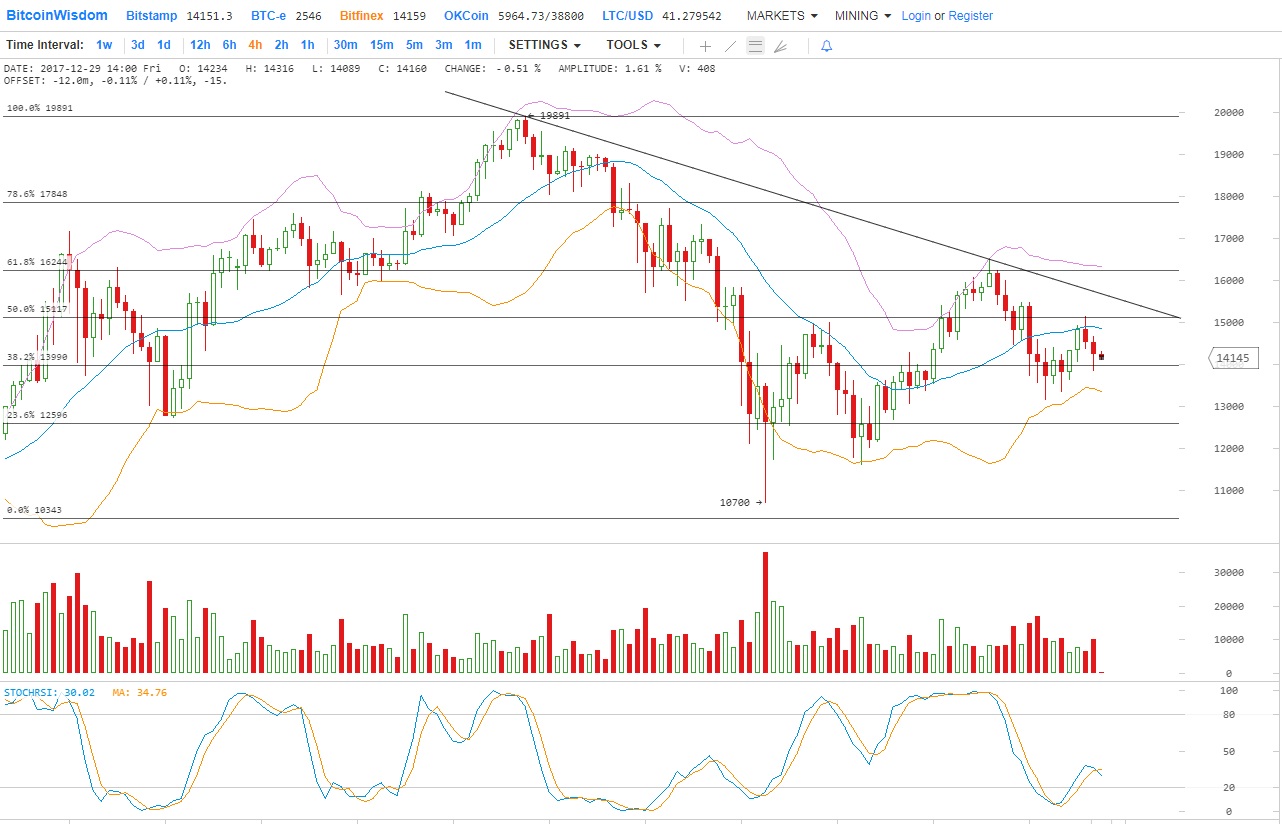This screenshot has height=824, width=1282.
Task: Click the tallest red volume bar
Action: pyautogui.click(x=765, y=612)
